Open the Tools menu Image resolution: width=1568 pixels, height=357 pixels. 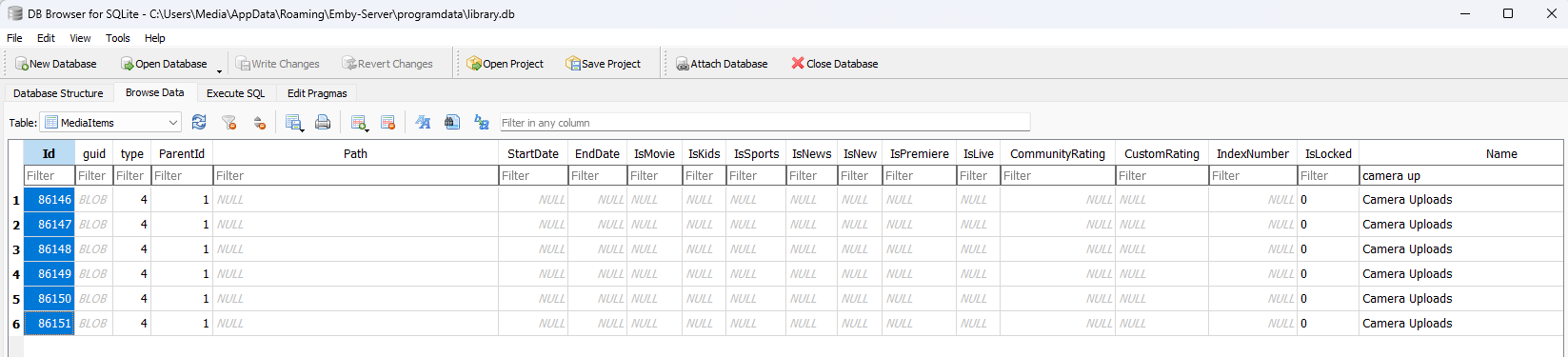pos(118,38)
